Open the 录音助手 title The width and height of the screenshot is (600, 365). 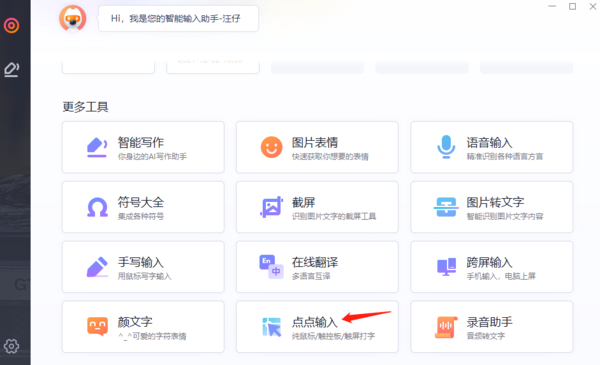coord(489,322)
